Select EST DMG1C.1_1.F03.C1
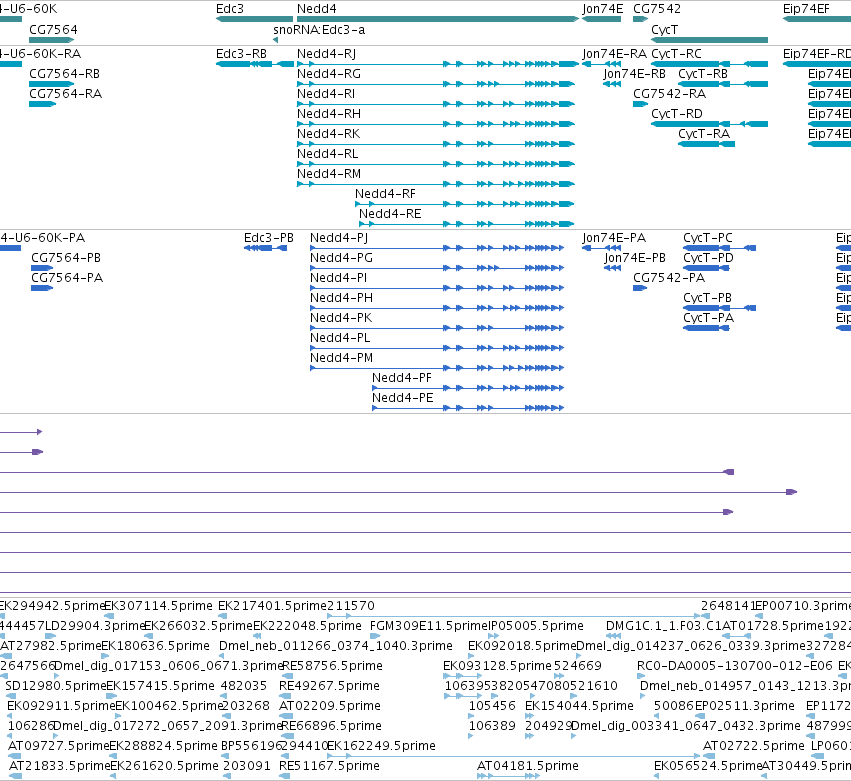This screenshot has height=781, width=851. click(664, 626)
